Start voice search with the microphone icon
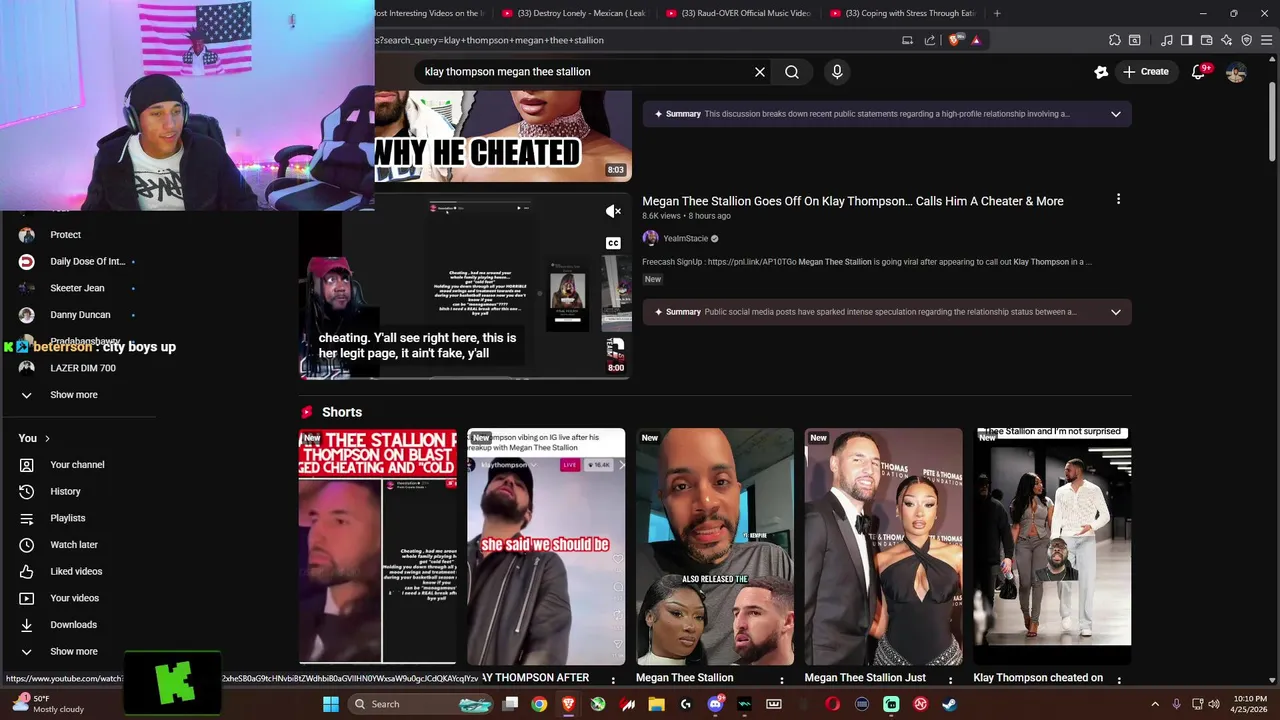Viewport: 1280px width, 720px height. click(x=837, y=72)
